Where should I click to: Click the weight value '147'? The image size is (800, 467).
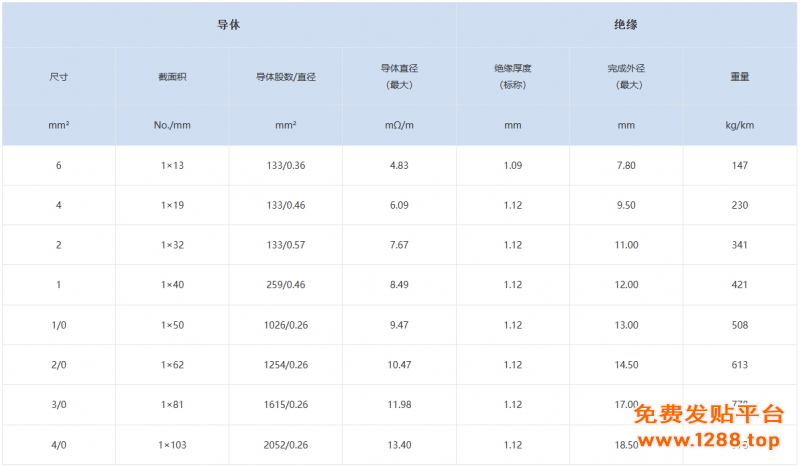740,165
